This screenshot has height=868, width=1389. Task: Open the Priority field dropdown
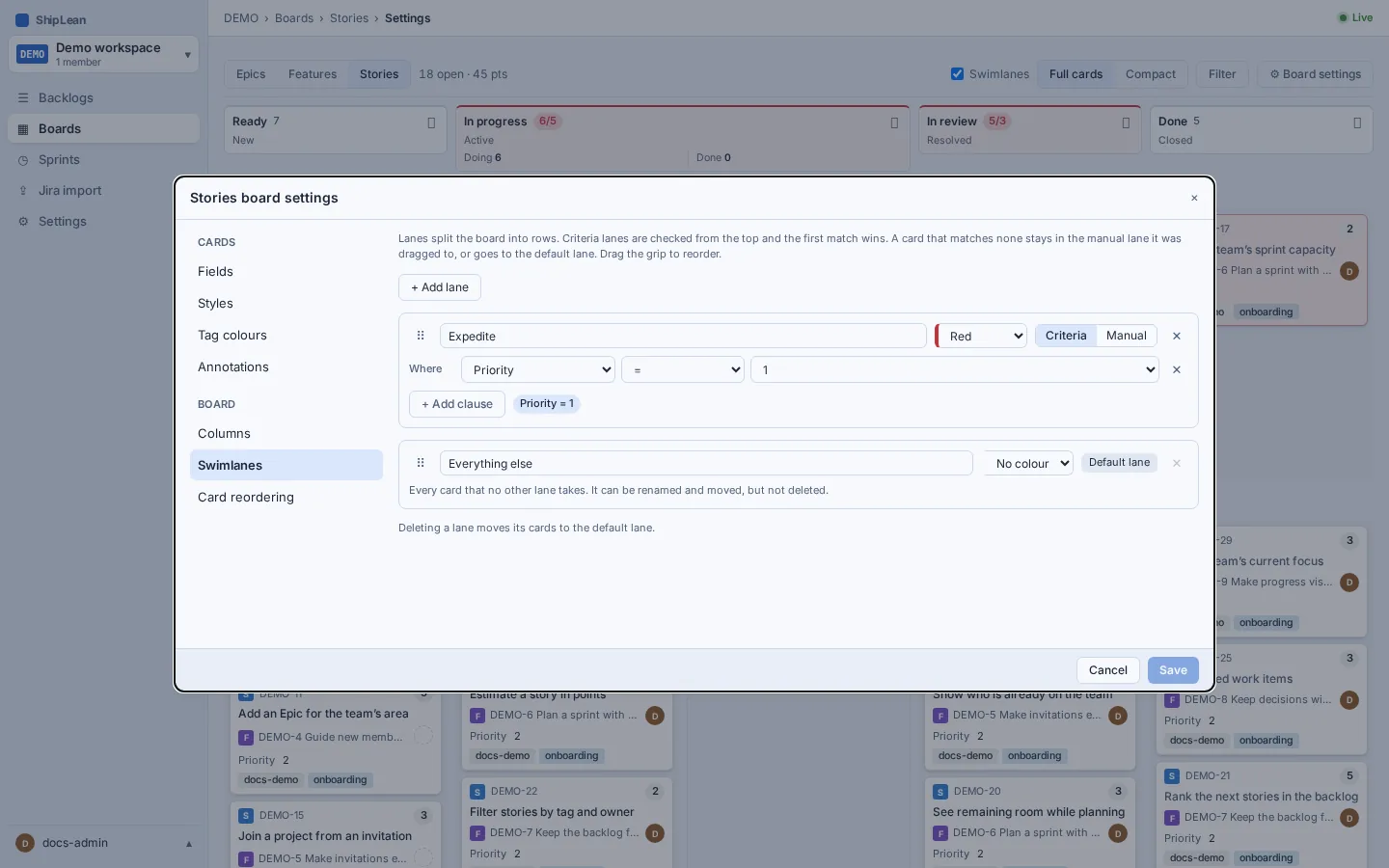(x=538, y=369)
